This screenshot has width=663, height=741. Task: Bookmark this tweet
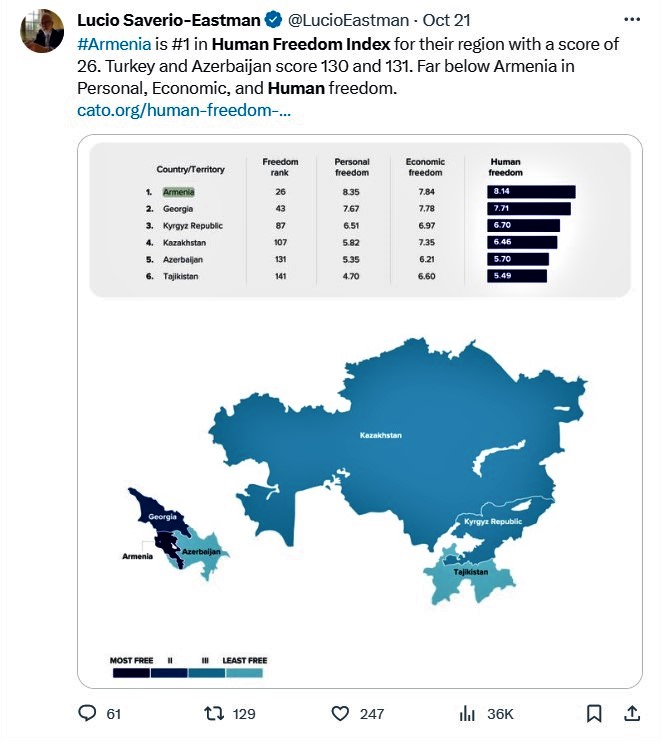594,713
